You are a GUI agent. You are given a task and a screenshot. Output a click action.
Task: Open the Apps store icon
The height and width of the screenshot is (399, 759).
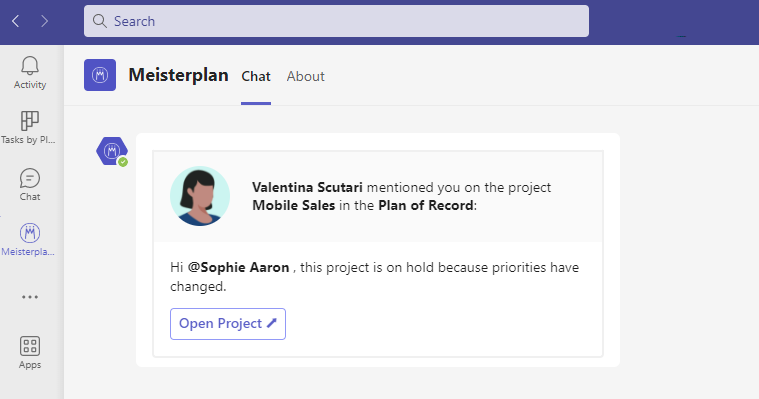pos(30,353)
